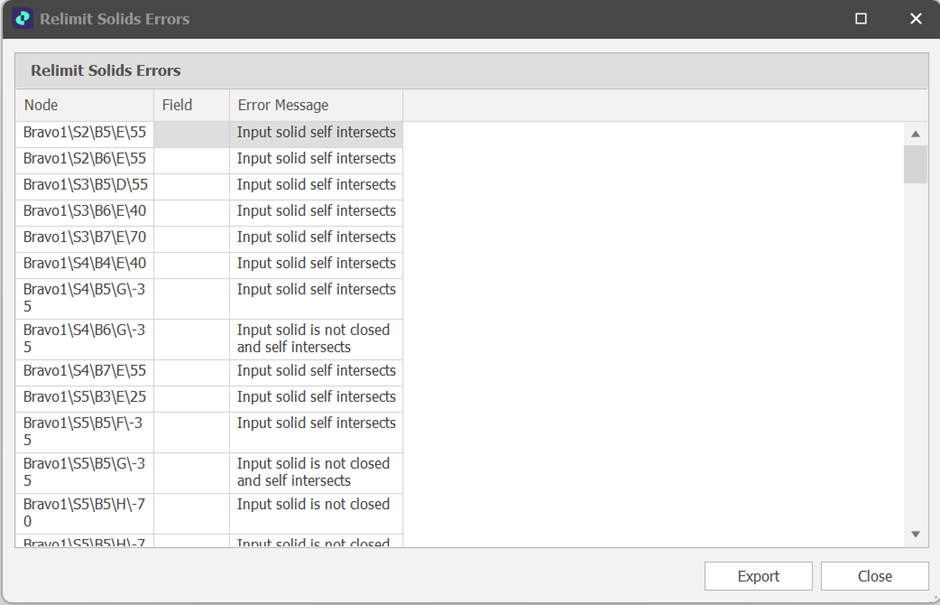Select node Bravo1\S3\B5\D\55 row
The width and height of the screenshot is (940, 605).
[x=84, y=185]
